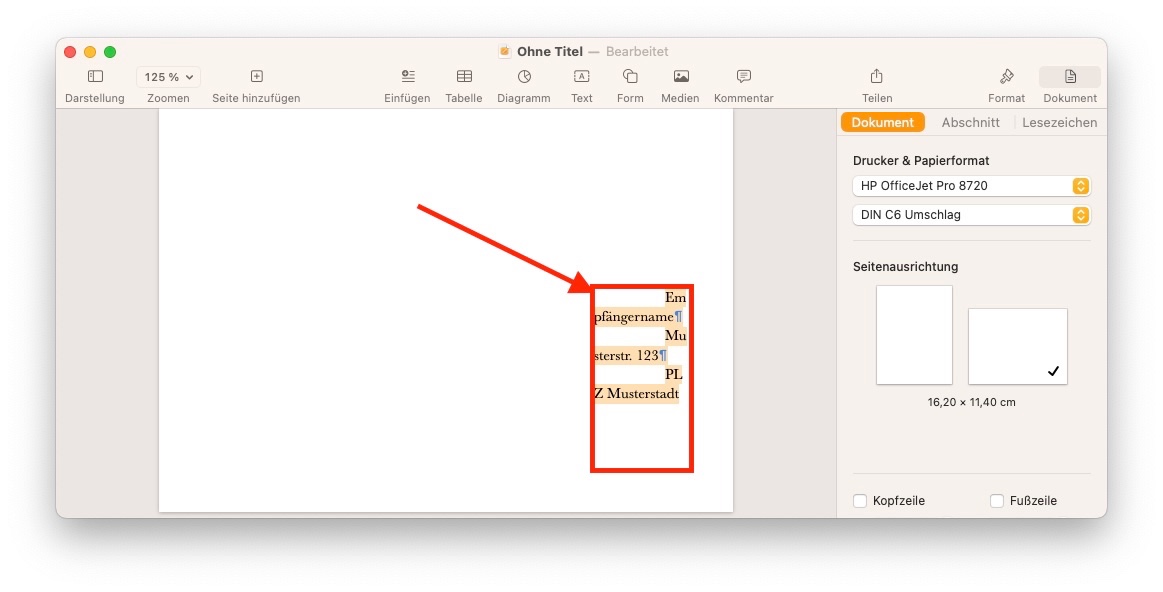Image resolution: width=1163 pixels, height=592 pixels.
Task: Switch to the Lesezeichen tab
Action: pyautogui.click(x=1059, y=122)
